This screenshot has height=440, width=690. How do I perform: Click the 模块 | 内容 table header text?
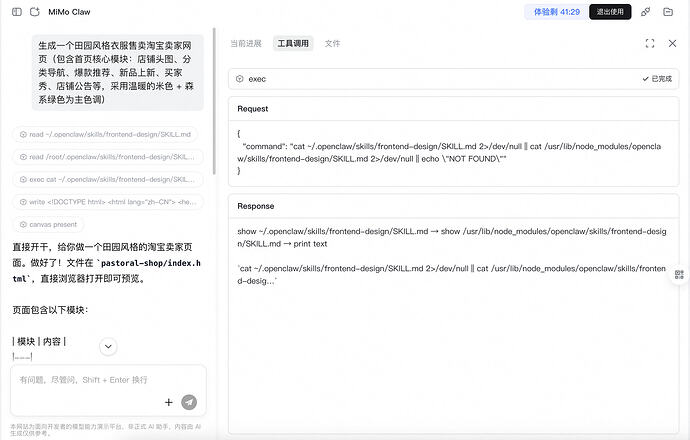pos(39,341)
